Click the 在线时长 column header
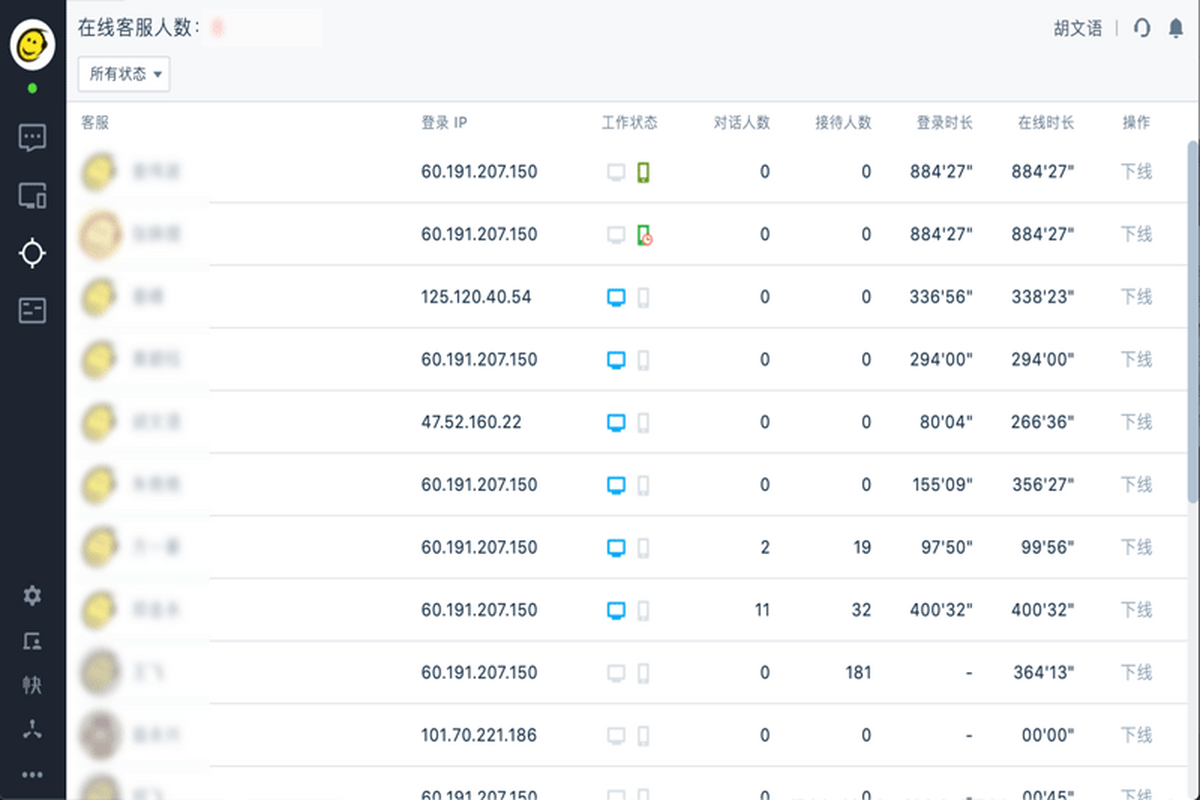1200x800 pixels. pos(1045,123)
